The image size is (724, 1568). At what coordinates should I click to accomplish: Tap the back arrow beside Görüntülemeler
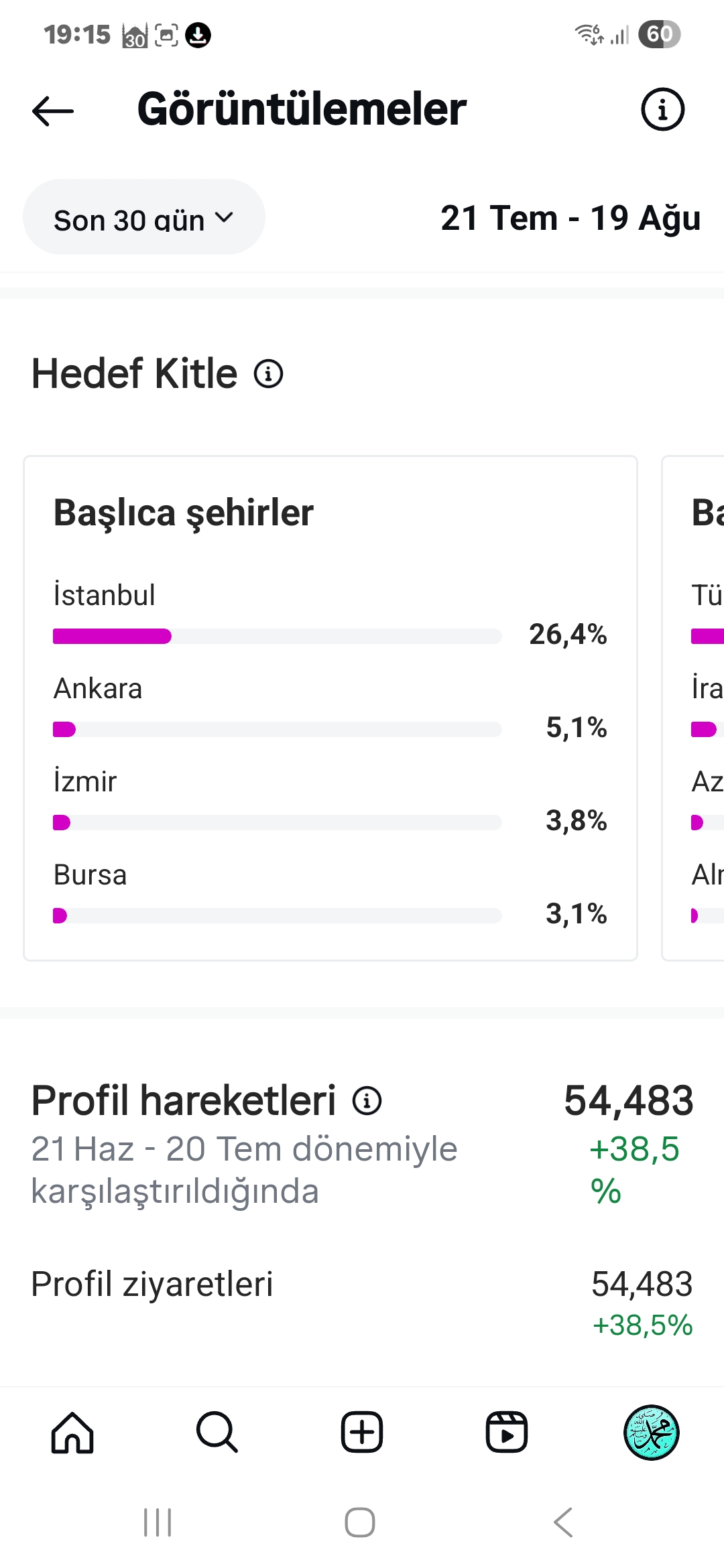[x=53, y=110]
